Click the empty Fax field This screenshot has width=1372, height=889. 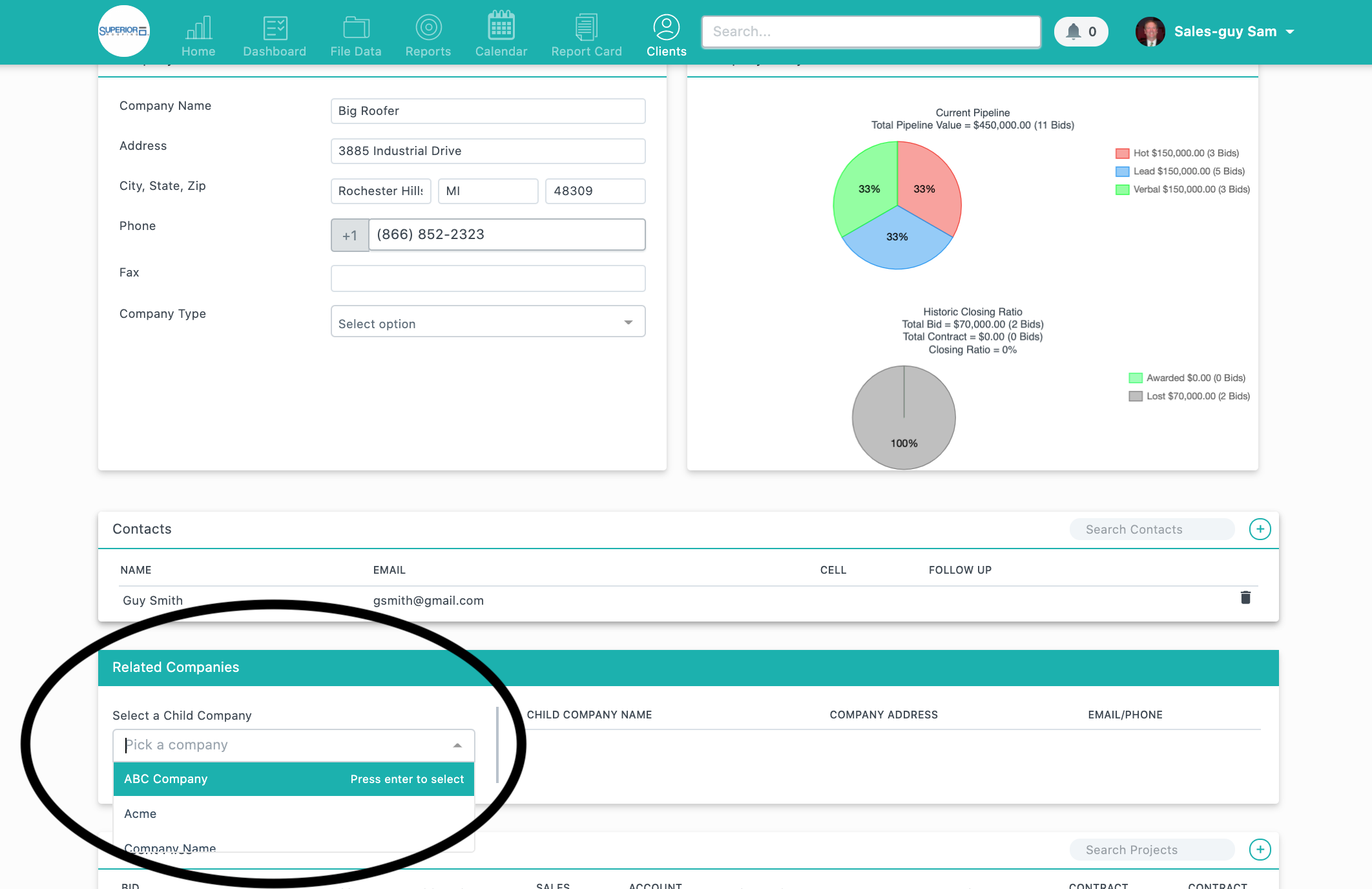coord(488,278)
